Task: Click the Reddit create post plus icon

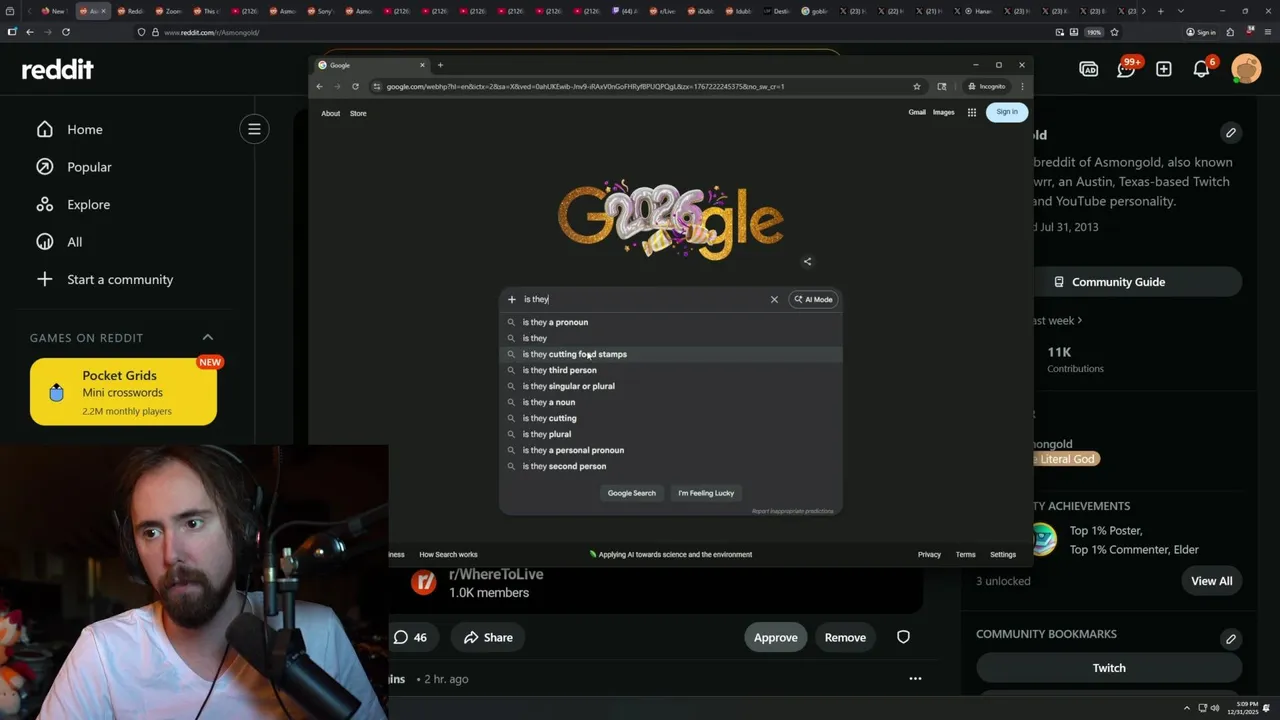Action: coord(1164,69)
